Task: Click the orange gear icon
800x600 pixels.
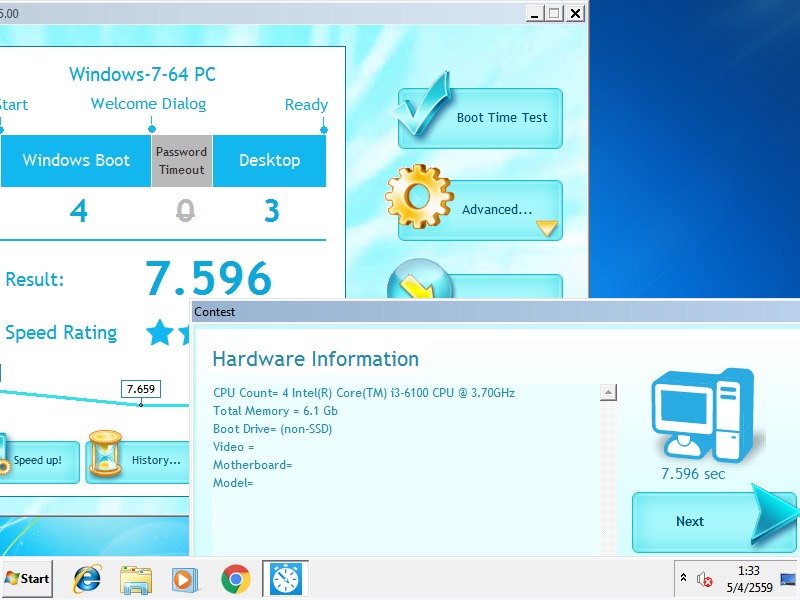Action: tap(419, 196)
